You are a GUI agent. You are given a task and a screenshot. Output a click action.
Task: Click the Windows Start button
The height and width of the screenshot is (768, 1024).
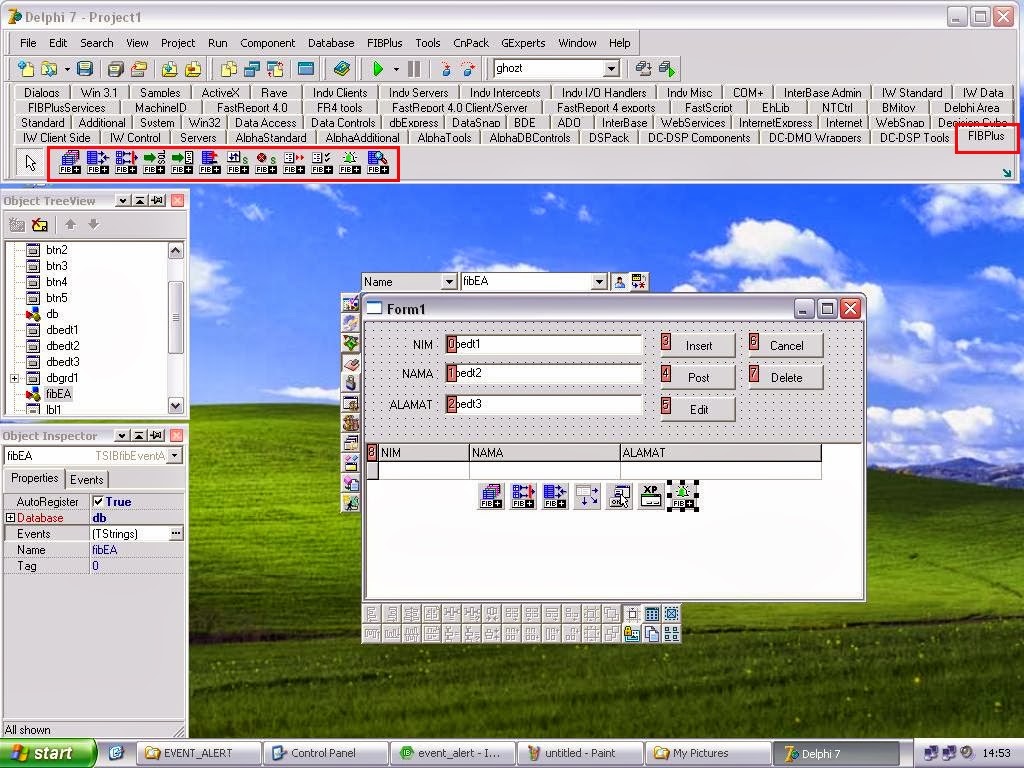[48, 753]
